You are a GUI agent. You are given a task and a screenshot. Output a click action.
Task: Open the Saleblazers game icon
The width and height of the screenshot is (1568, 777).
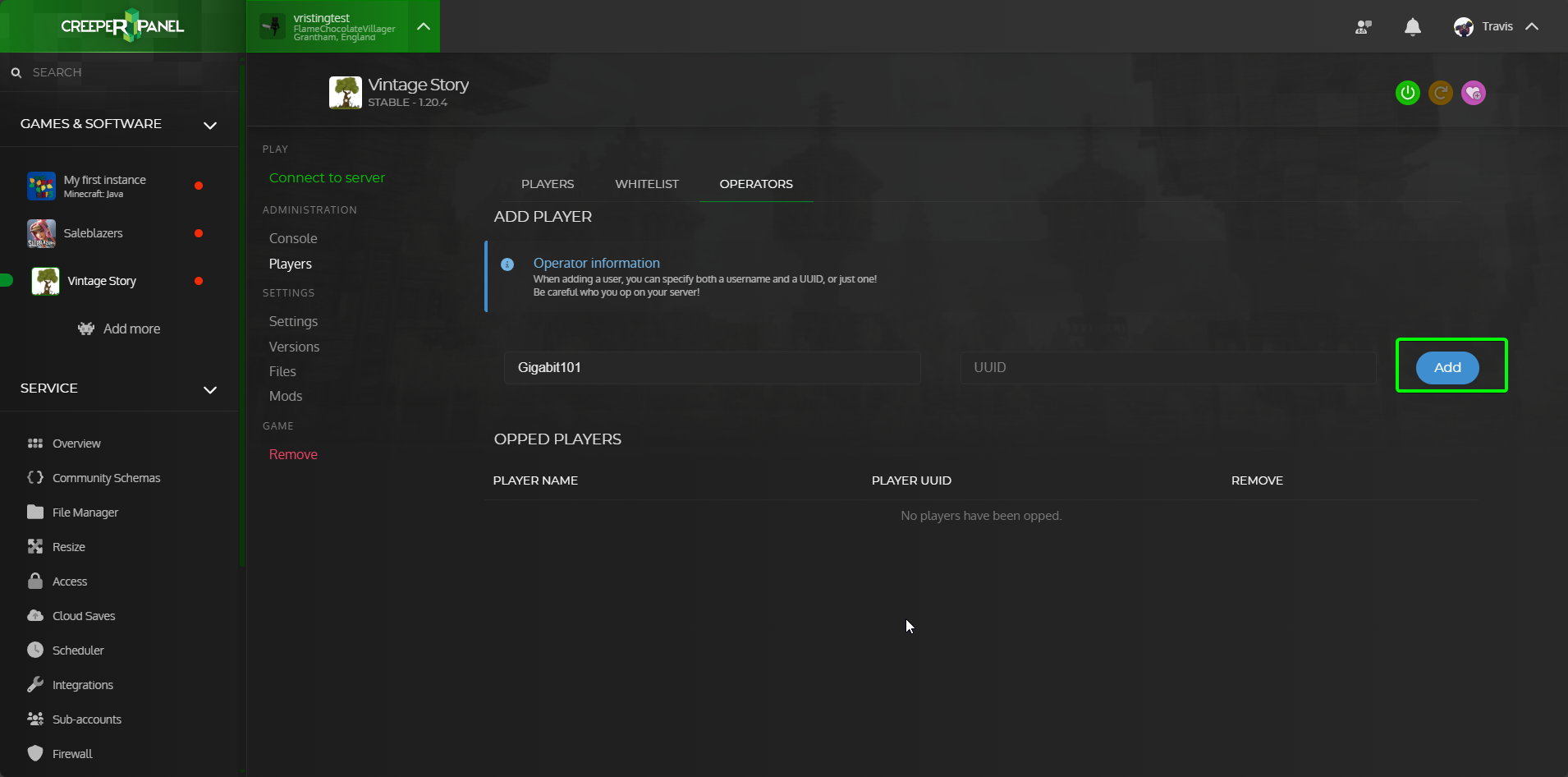click(41, 233)
